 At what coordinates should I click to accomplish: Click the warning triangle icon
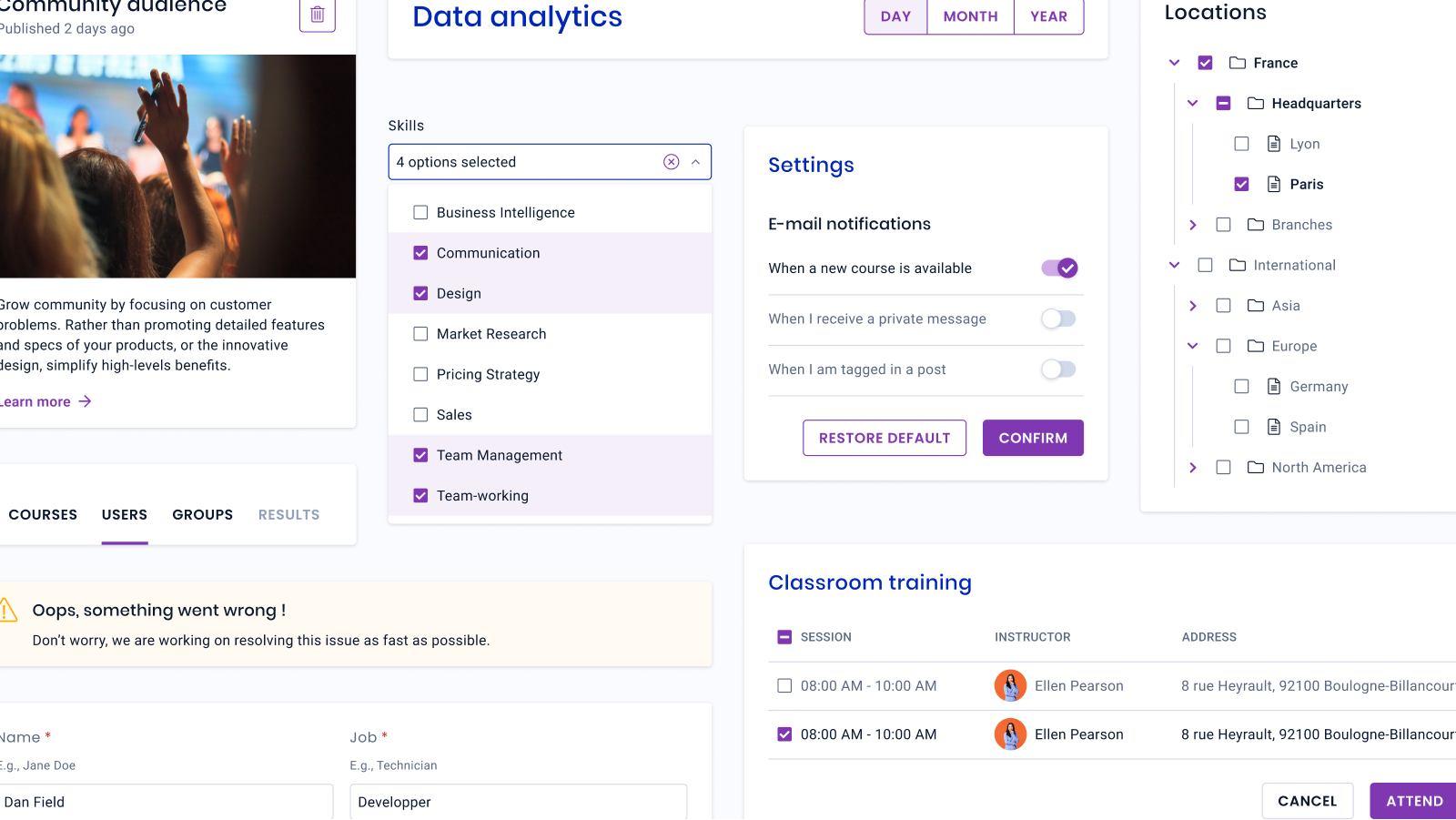pos(8,610)
